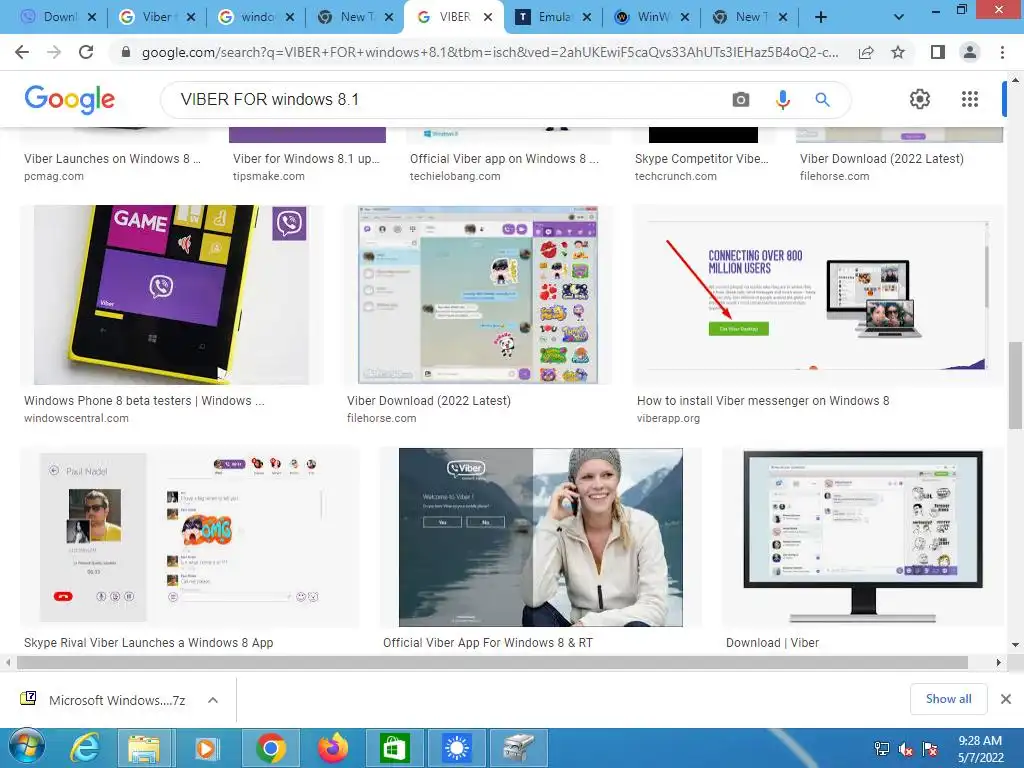
Task: Open 'Viber for Windows 8.1 up...' result
Action: (x=306, y=159)
